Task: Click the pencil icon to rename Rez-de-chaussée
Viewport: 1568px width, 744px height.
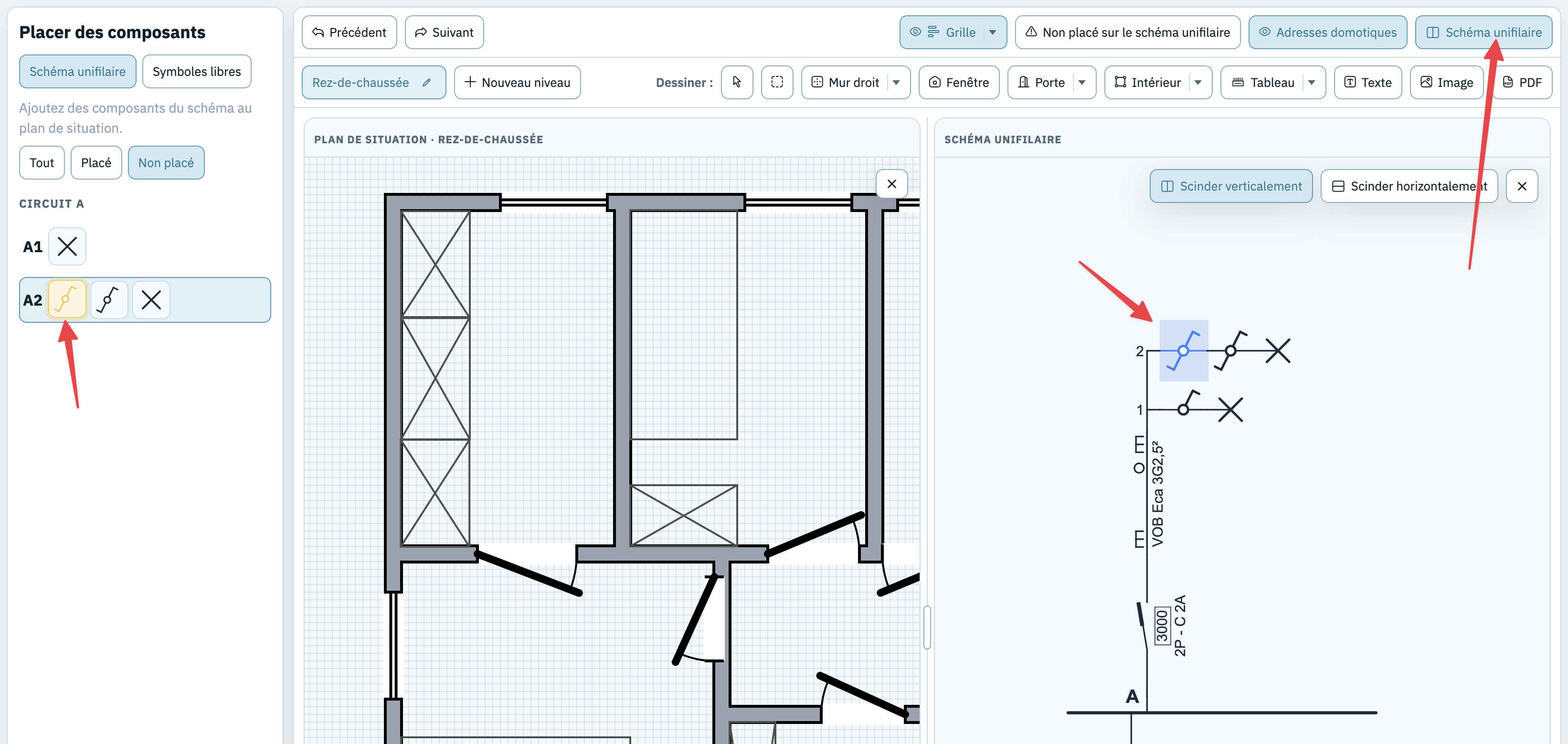Action: 427,82
